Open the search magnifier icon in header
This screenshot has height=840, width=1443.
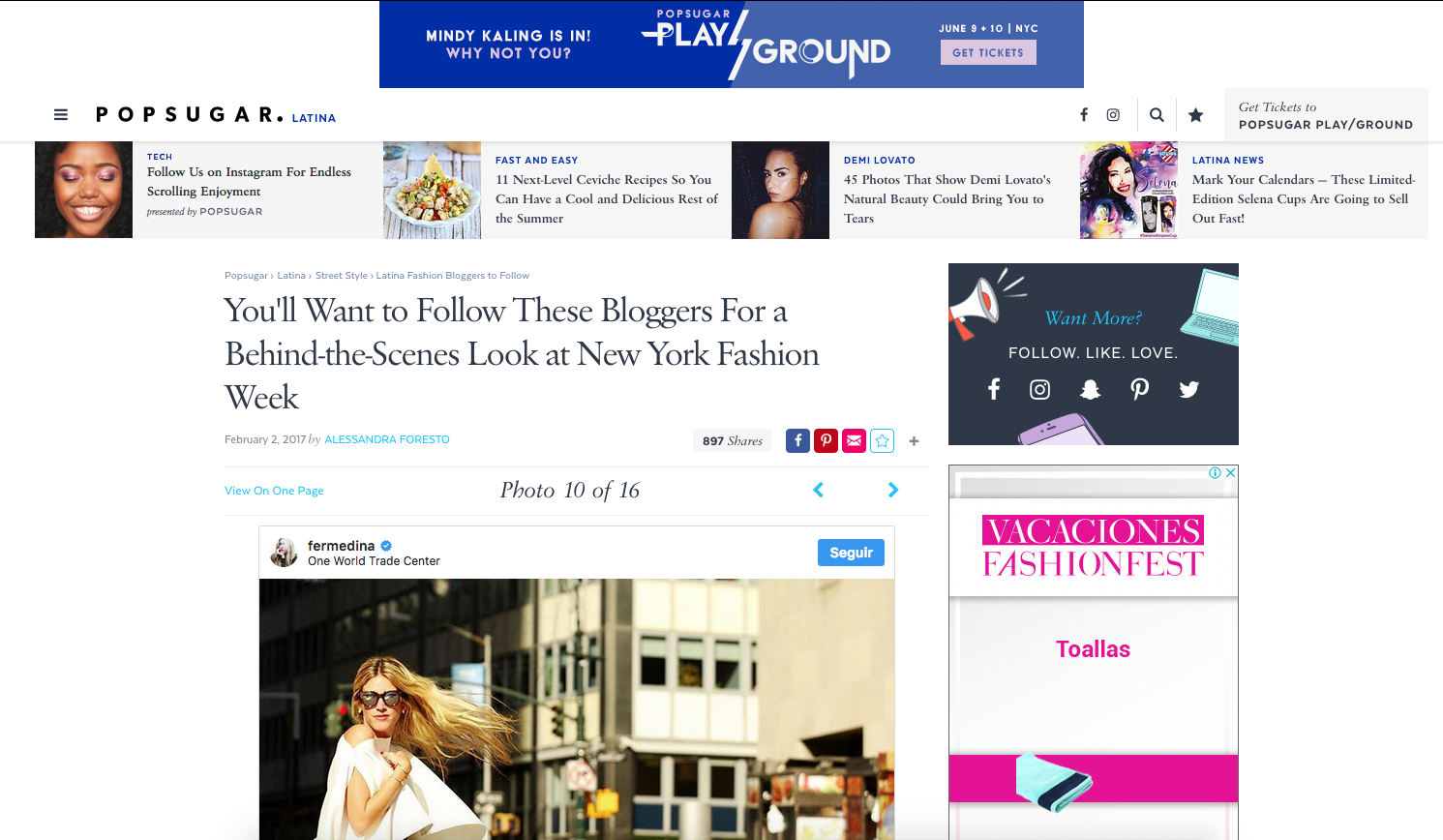point(1157,115)
